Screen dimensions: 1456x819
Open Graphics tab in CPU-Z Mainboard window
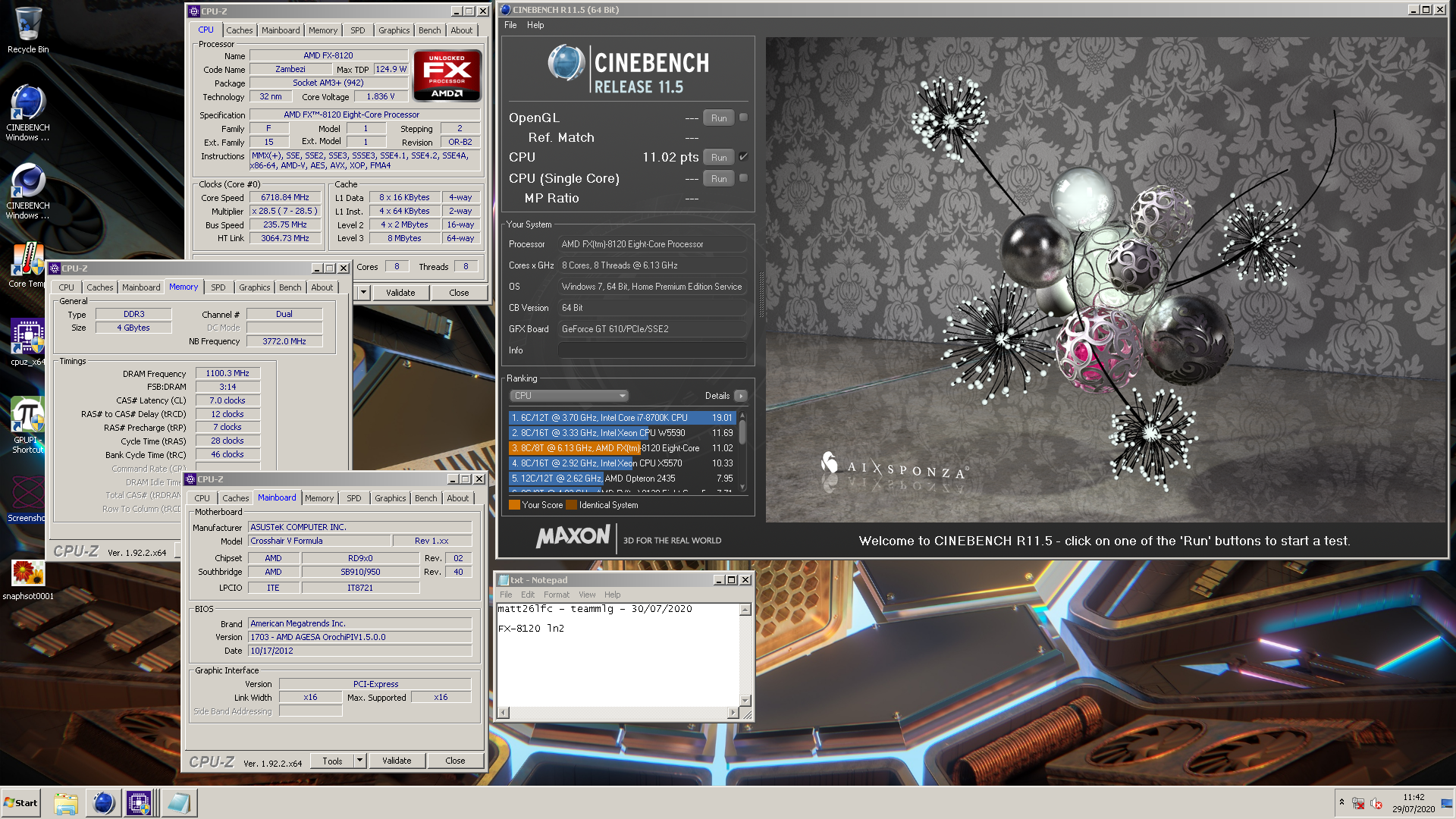(390, 498)
